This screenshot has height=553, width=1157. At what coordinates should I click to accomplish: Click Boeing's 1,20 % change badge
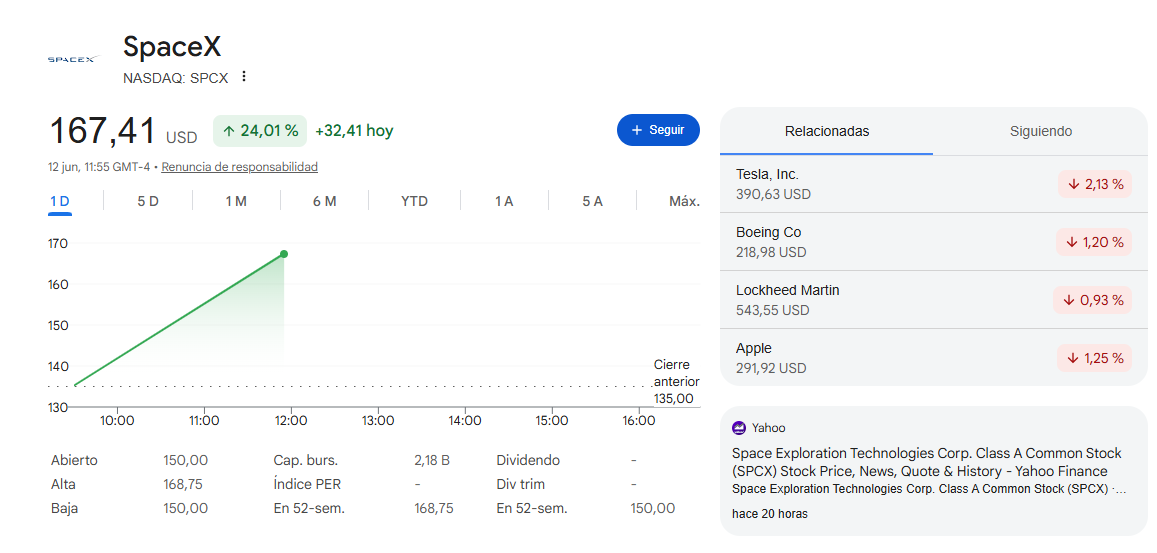(1094, 242)
